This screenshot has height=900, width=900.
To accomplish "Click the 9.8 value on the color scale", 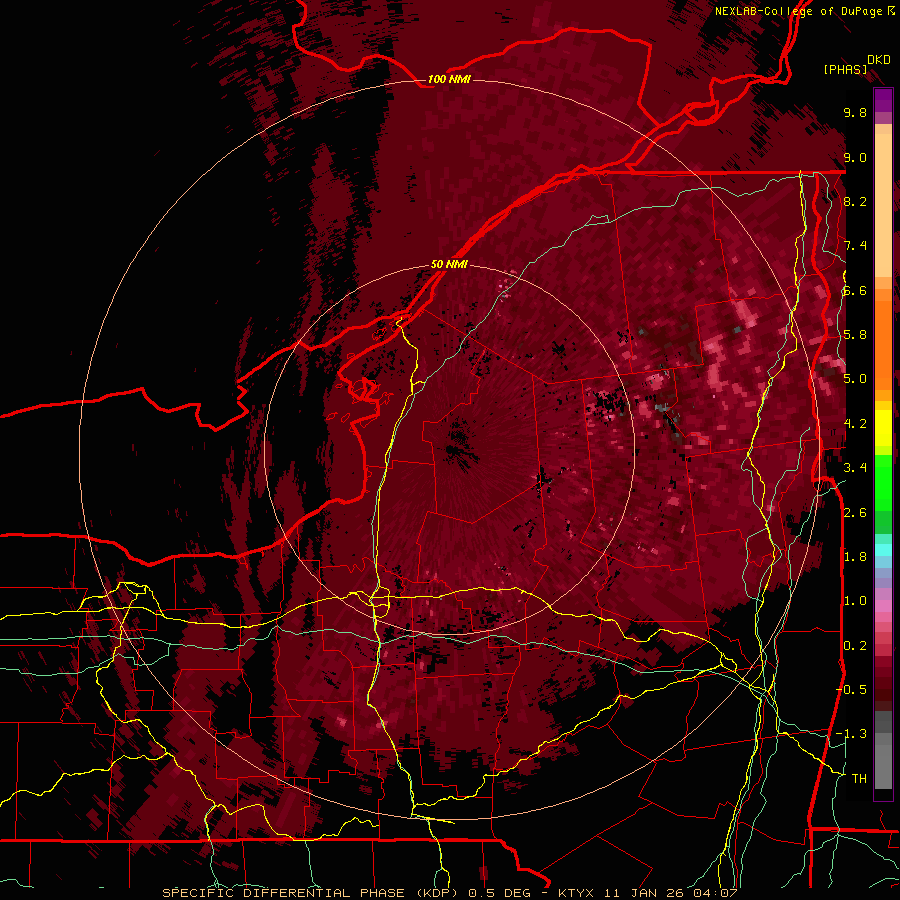I will [x=855, y=112].
